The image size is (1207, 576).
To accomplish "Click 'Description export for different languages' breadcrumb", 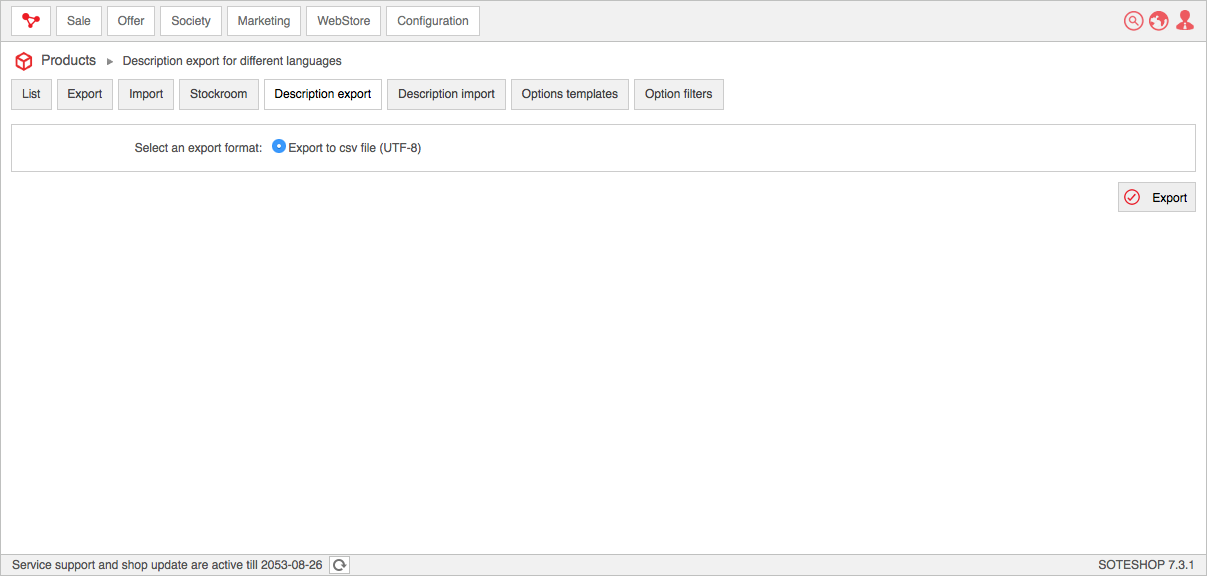I will point(232,61).
